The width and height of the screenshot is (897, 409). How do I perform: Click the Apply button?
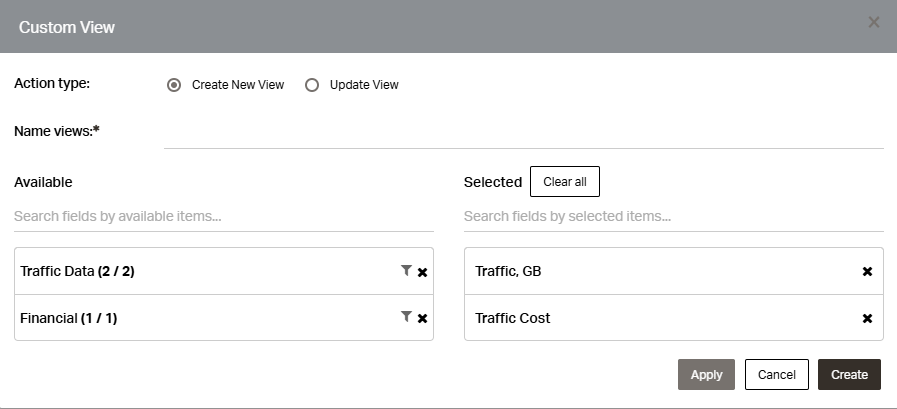tap(706, 375)
